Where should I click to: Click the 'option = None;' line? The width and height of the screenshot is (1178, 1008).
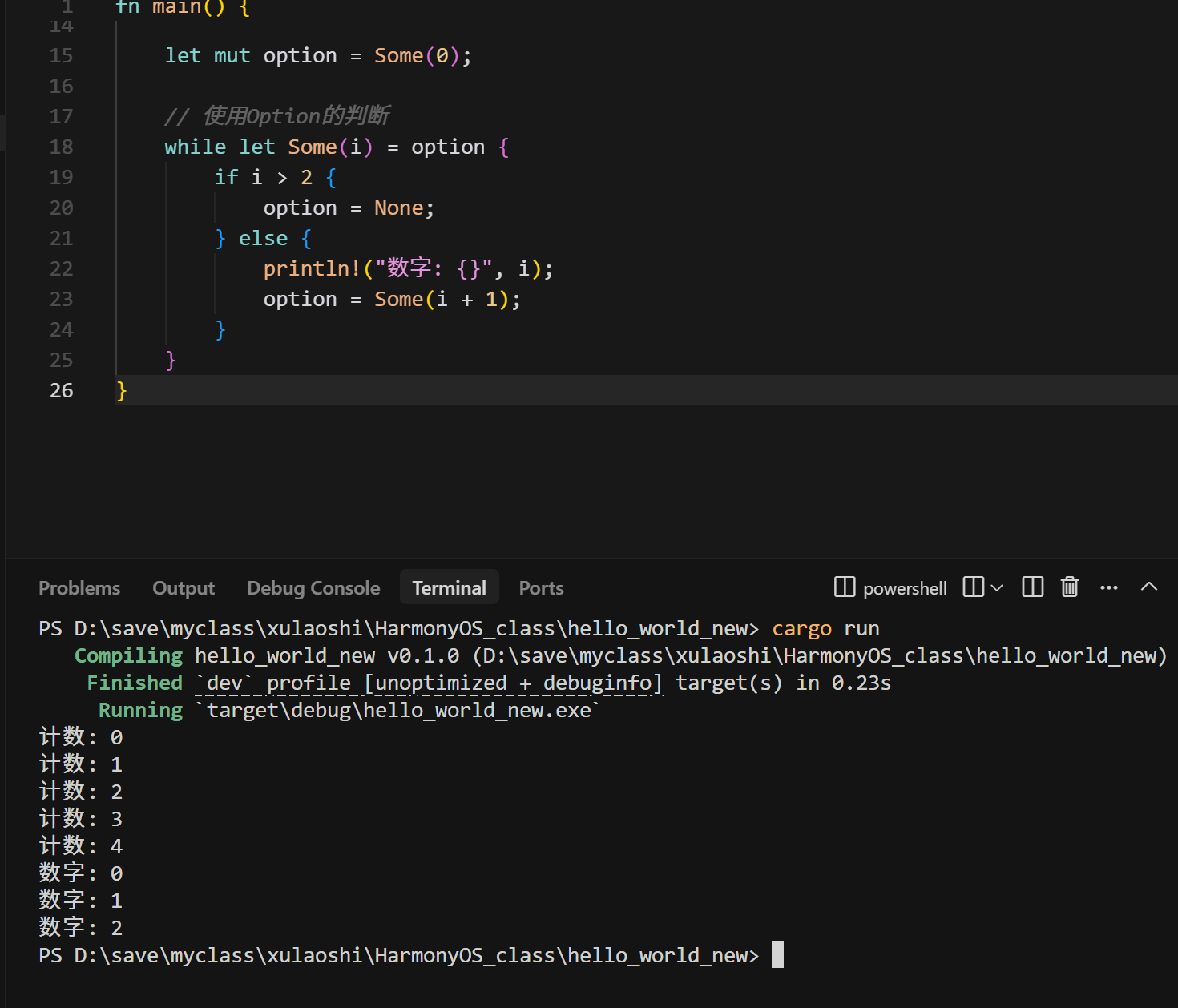(x=349, y=208)
